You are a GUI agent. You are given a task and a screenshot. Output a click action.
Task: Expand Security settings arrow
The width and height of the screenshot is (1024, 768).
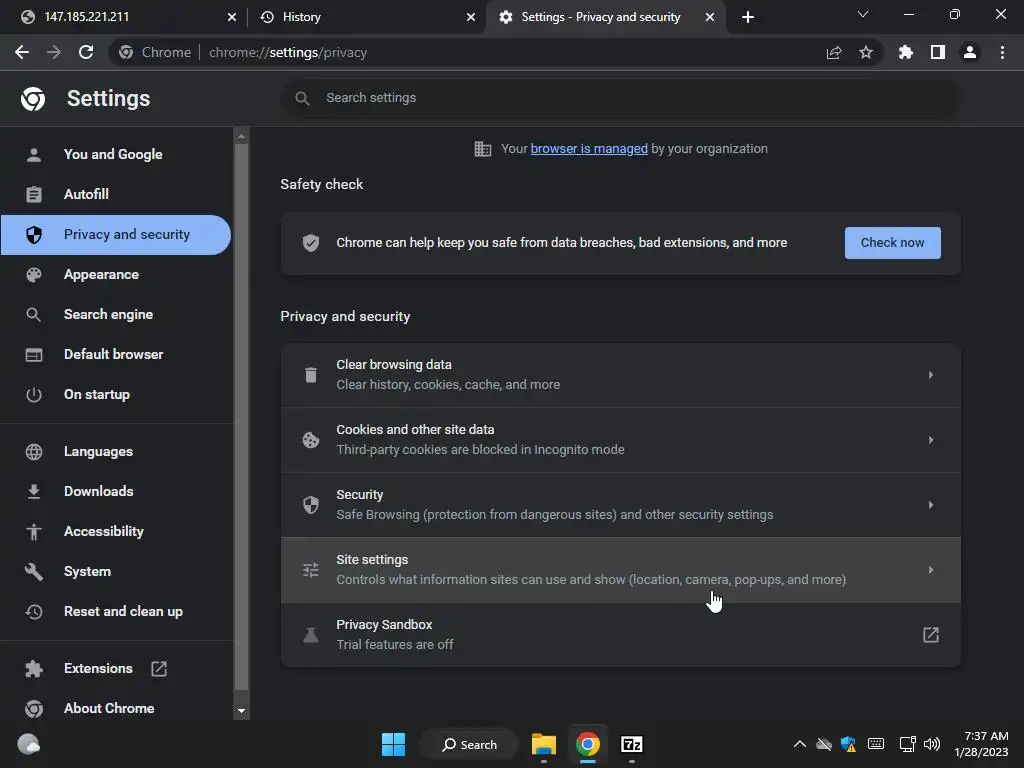click(931, 505)
